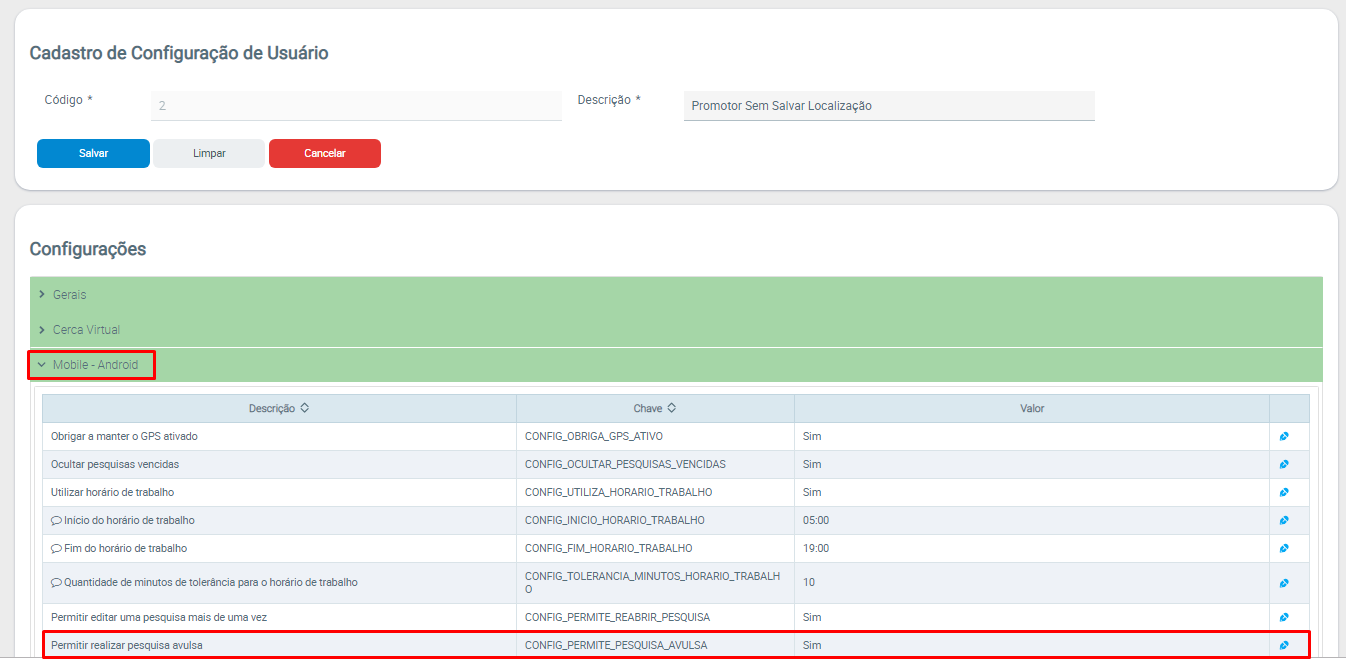Collapse the Mobile - Android section
The image size is (1346, 659).
pos(94,365)
